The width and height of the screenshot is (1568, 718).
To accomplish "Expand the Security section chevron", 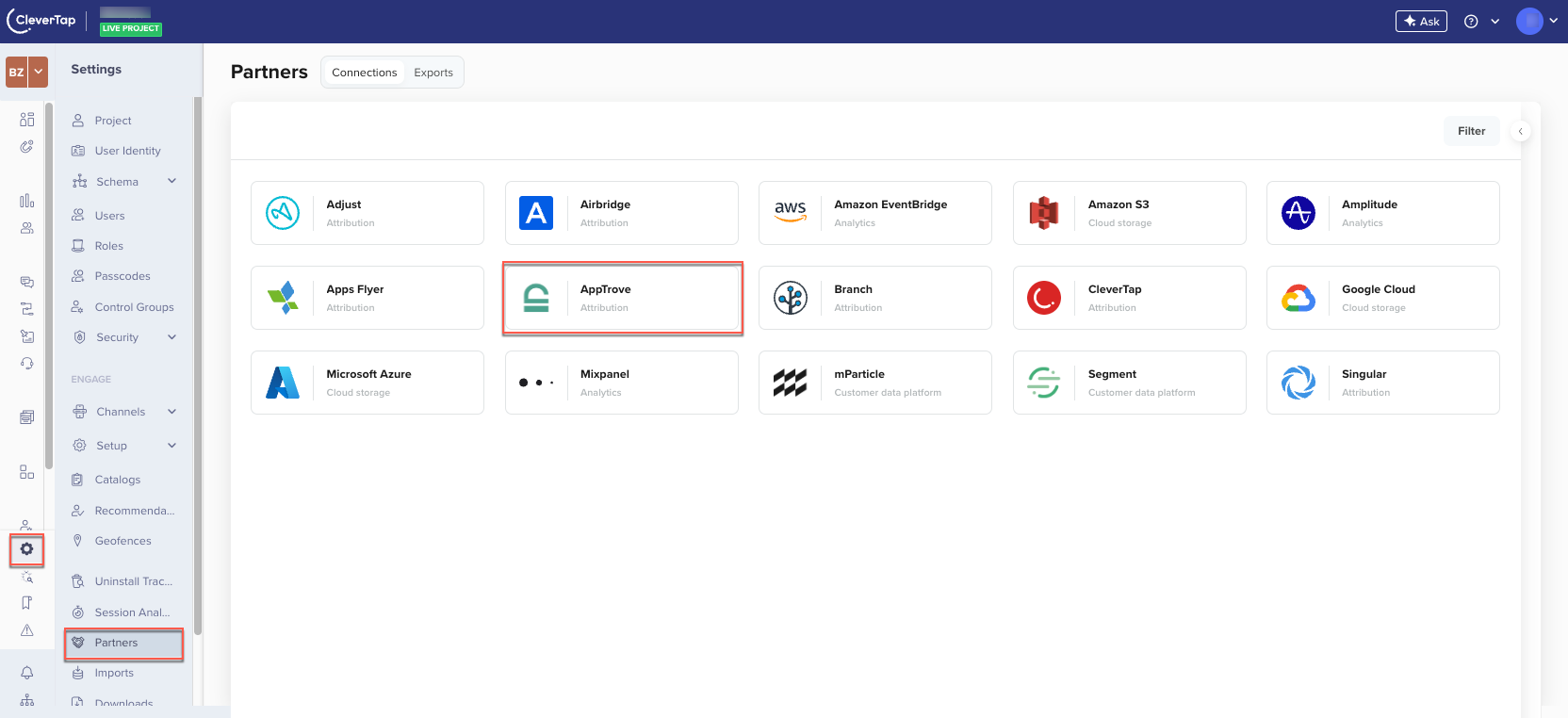I will click(171, 336).
